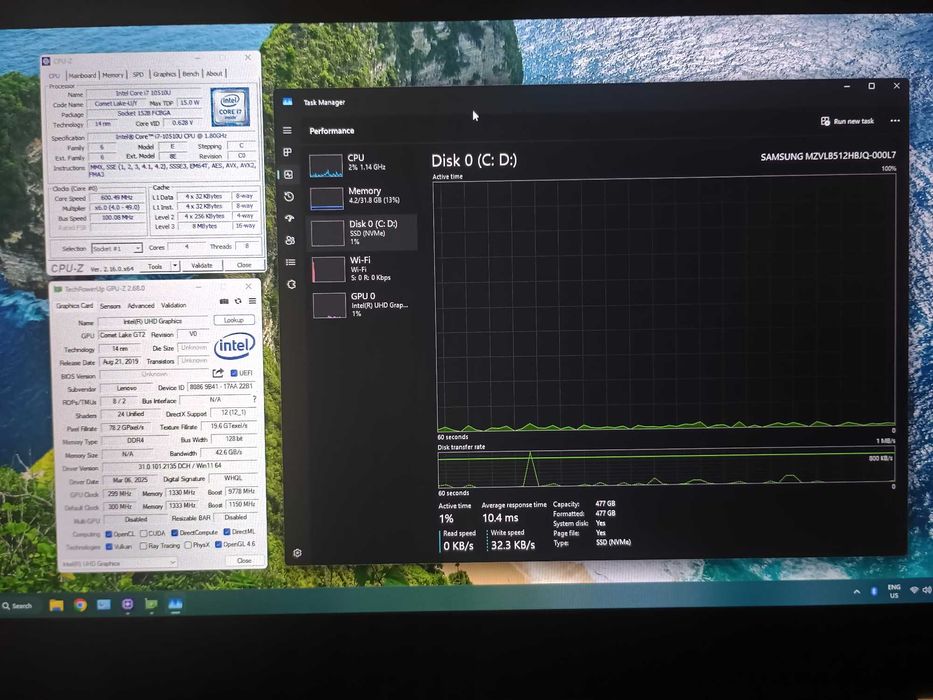Select the CPU performance entry
933x700 pixels.
tap(362, 165)
